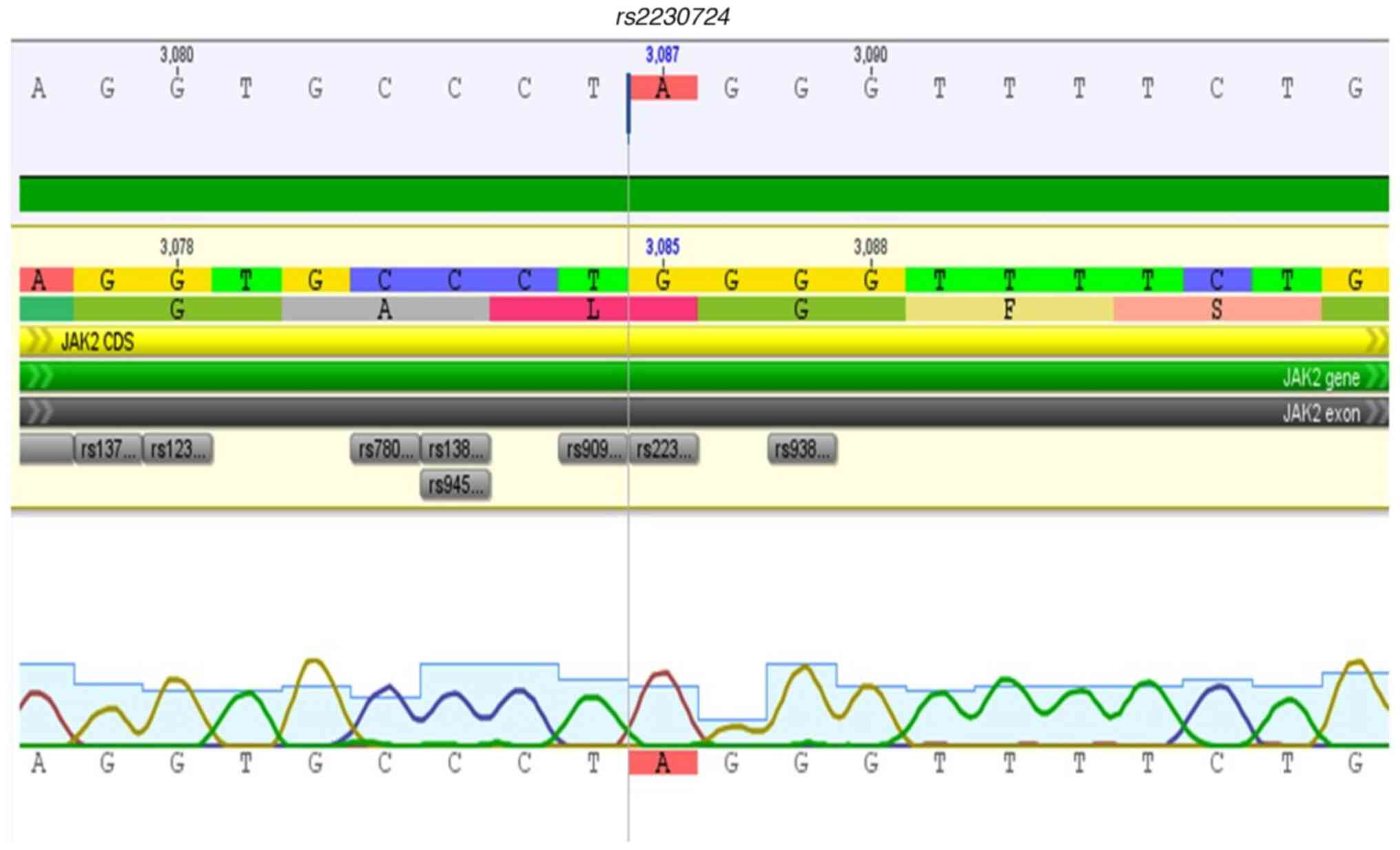Click the S amino acid translation block
This screenshot has width=1400, height=850.
point(1217,309)
